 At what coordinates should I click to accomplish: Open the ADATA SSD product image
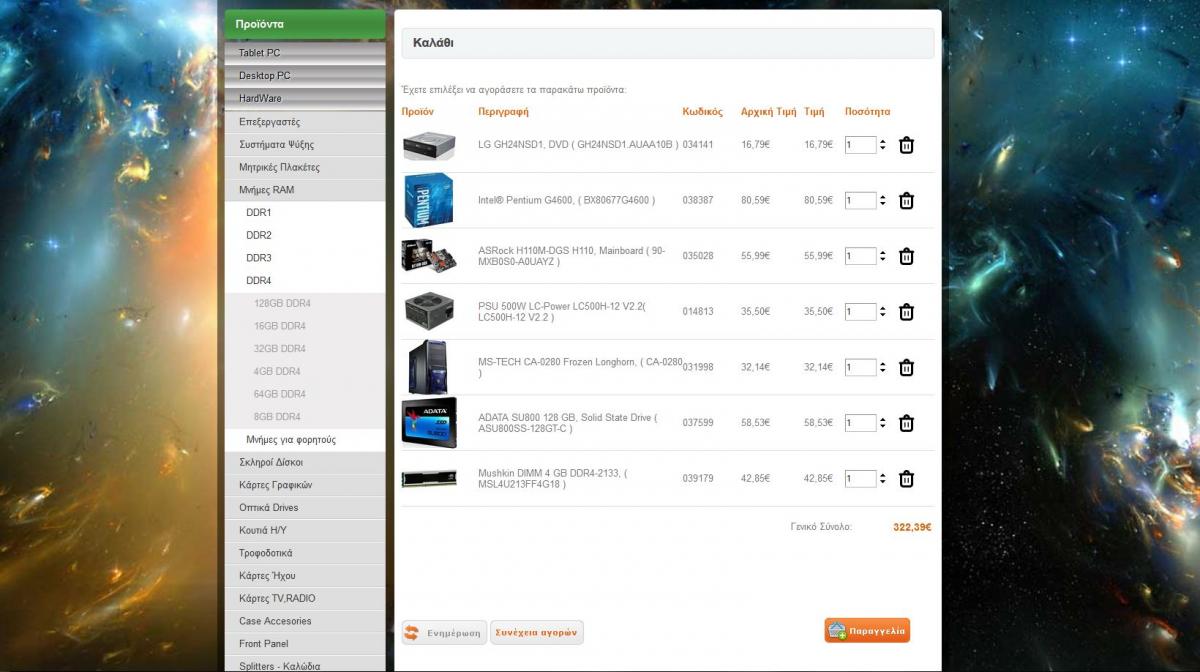tap(429, 423)
